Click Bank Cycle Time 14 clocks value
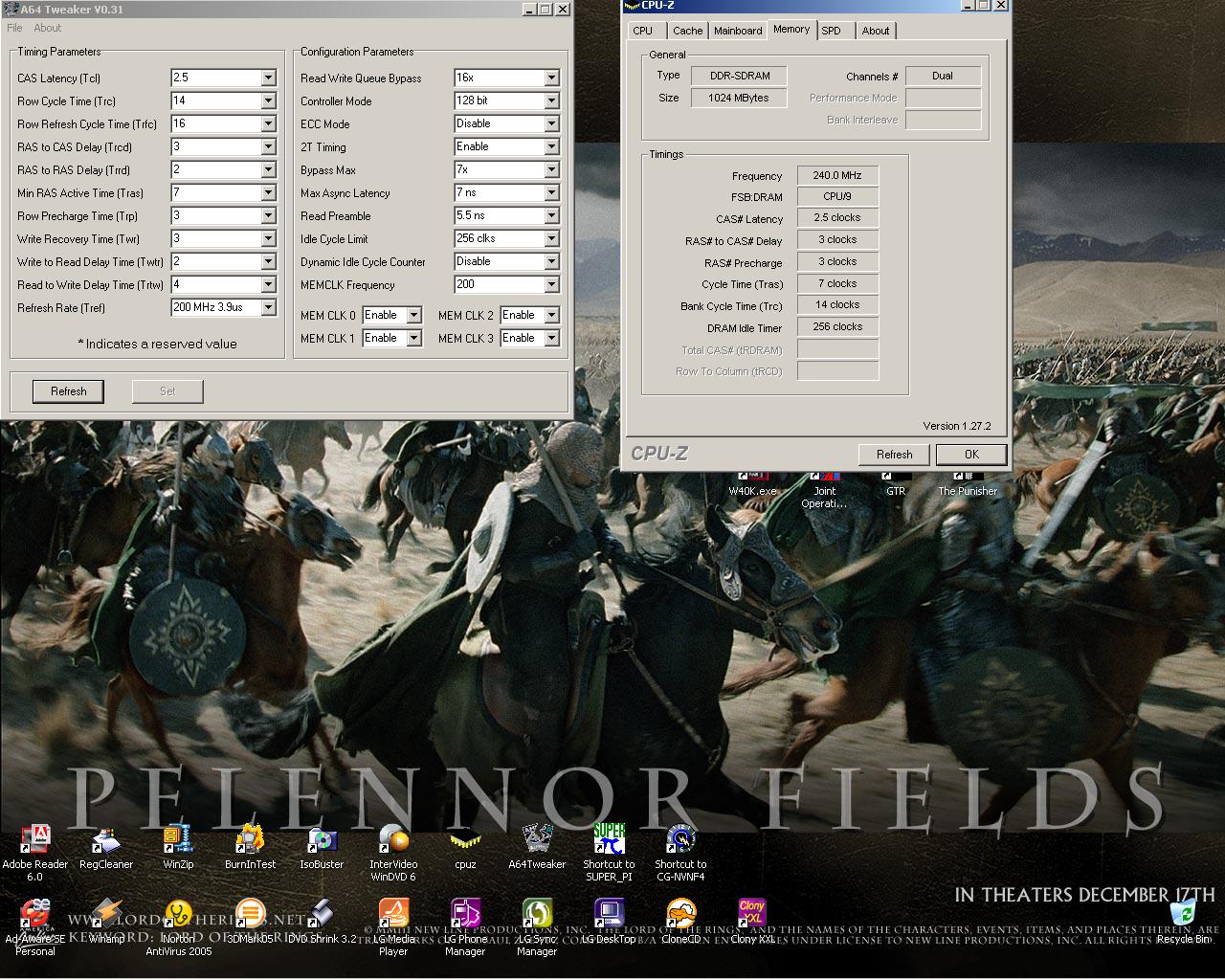Screen dimensions: 1225x980 tap(837, 304)
